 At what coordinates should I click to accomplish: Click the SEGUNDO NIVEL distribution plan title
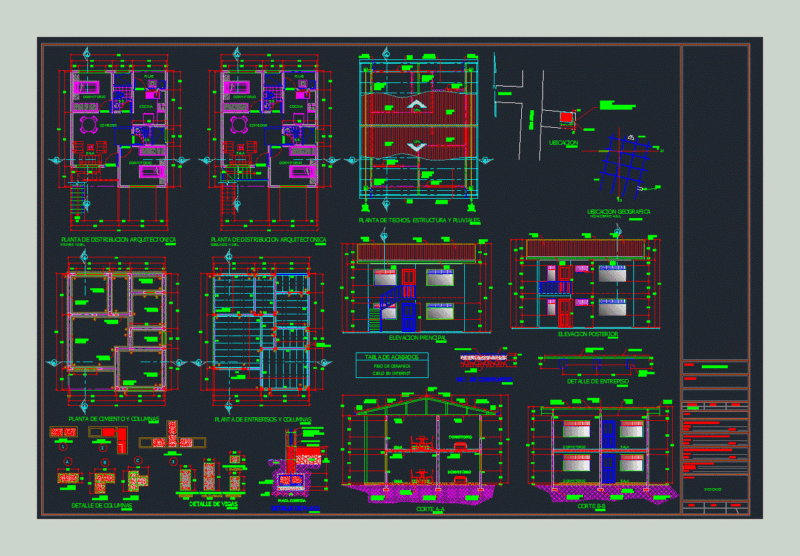point(268,239)
